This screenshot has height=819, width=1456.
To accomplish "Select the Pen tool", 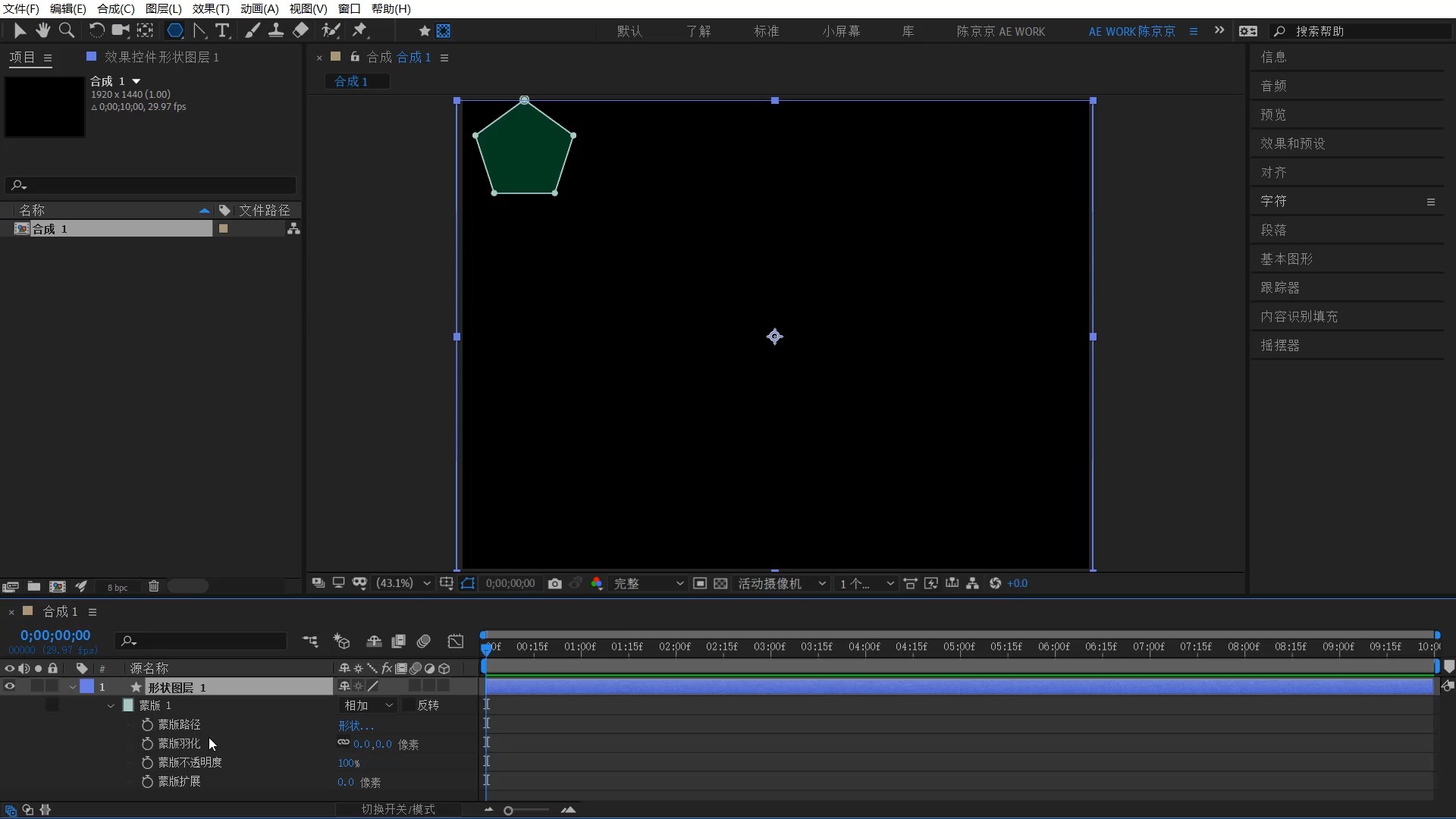I will [x=199, y=30].
